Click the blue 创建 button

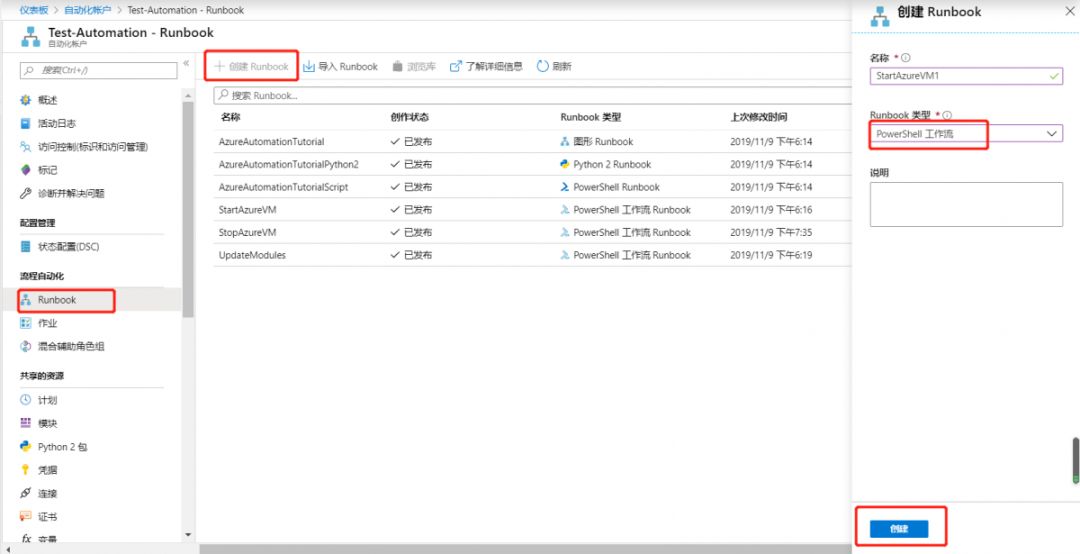[899, 529]
